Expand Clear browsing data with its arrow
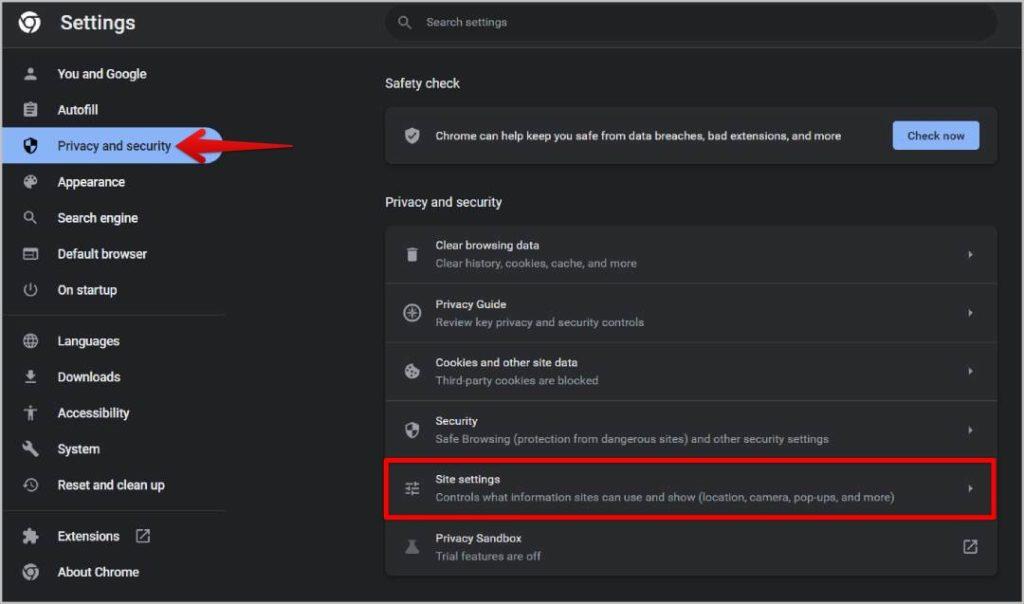Image resolution: width=1024 pixels, height=604 pixels. coord(970,254)
